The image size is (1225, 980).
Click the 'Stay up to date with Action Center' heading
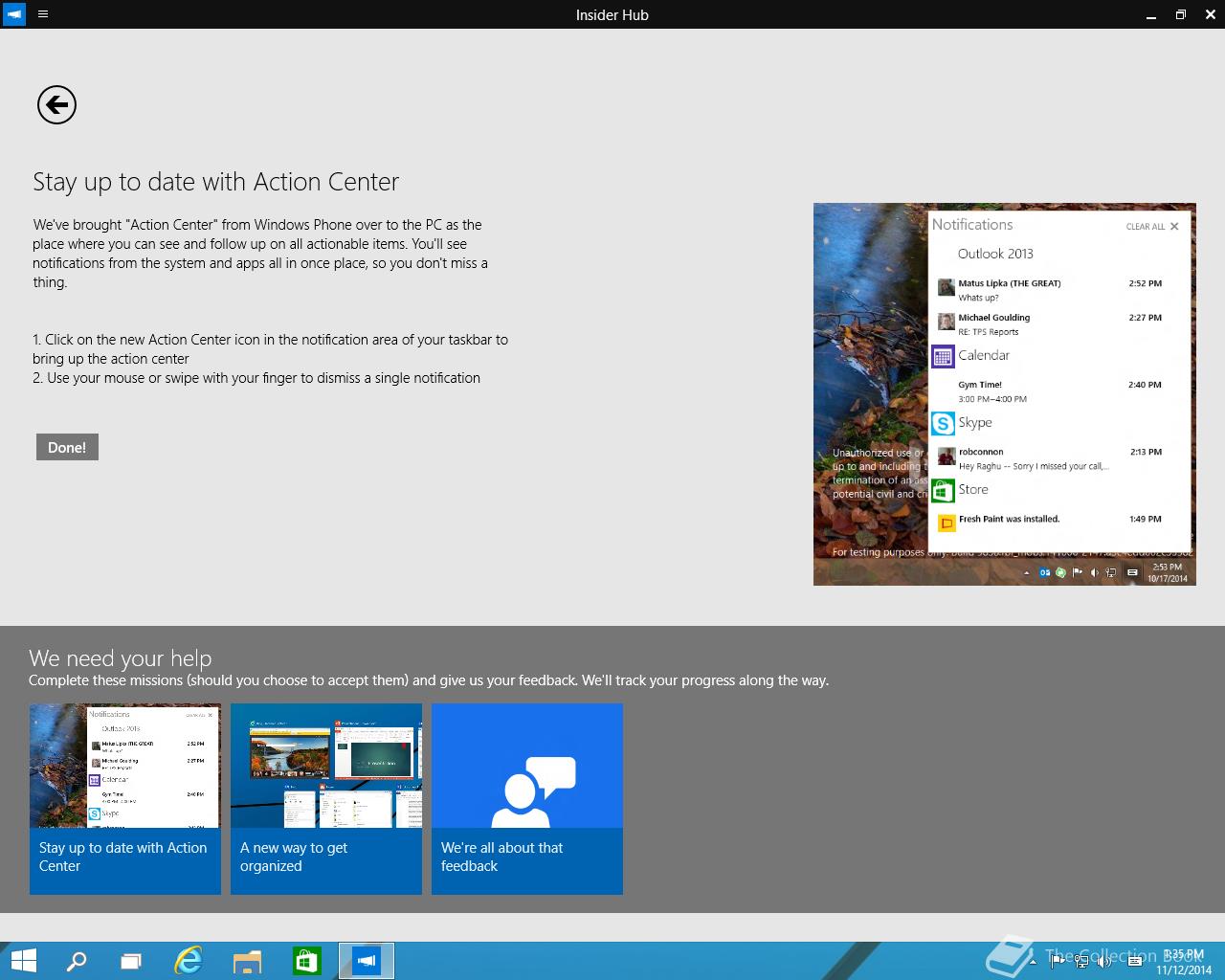(215, 182)
